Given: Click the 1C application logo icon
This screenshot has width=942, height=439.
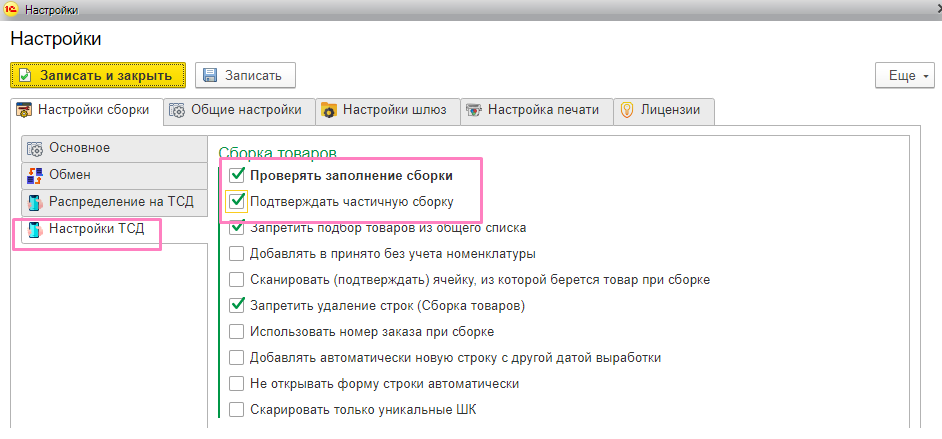Looking at the screenshot, I should [11, 8].
